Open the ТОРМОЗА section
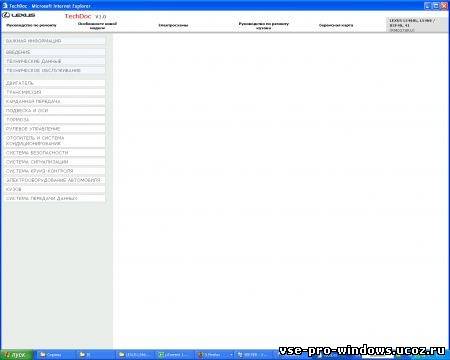 pyautogui.click(x=55, y=119)
